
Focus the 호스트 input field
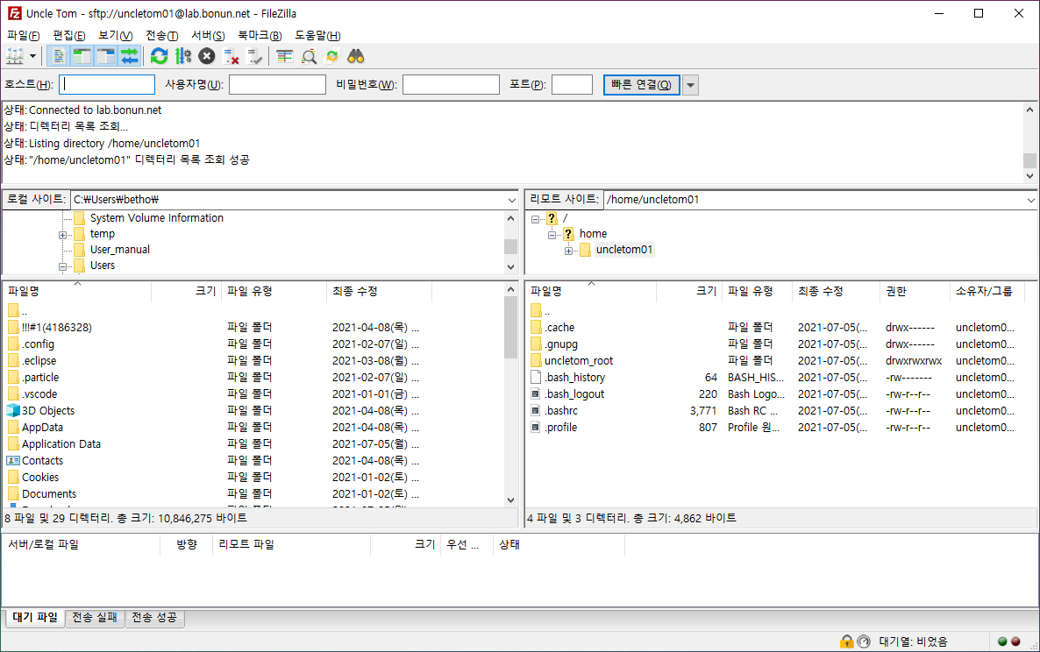coord(107,85)
